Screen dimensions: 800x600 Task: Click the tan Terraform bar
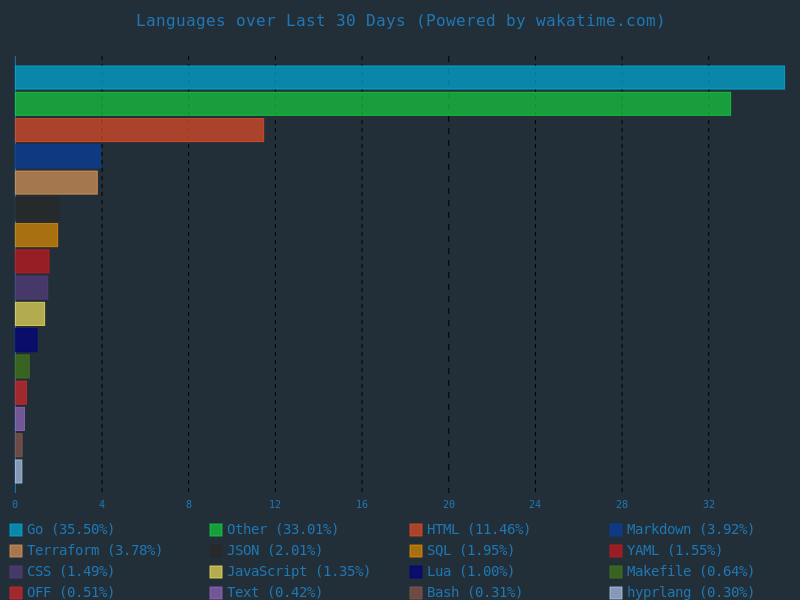click(x=56, y=182)
